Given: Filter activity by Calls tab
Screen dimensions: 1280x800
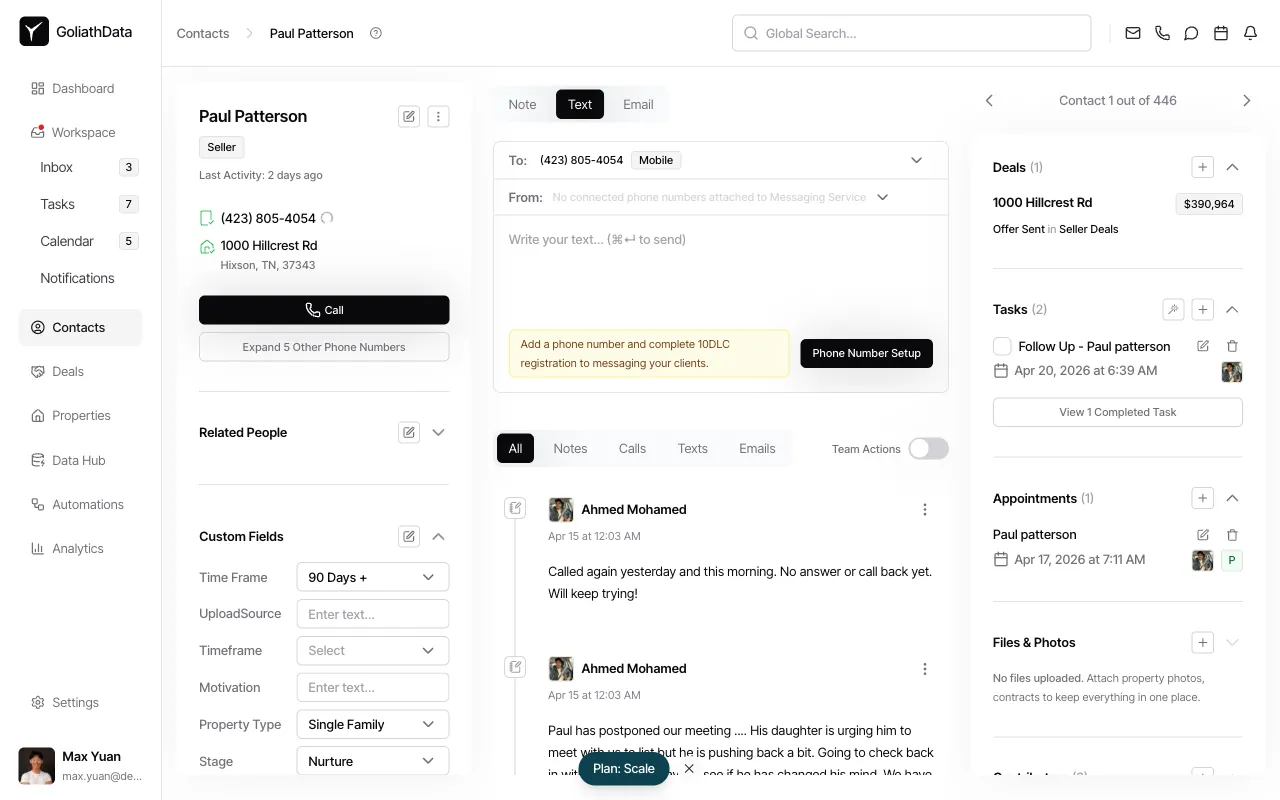Looking at the screenshot, I should coord(632,448).
